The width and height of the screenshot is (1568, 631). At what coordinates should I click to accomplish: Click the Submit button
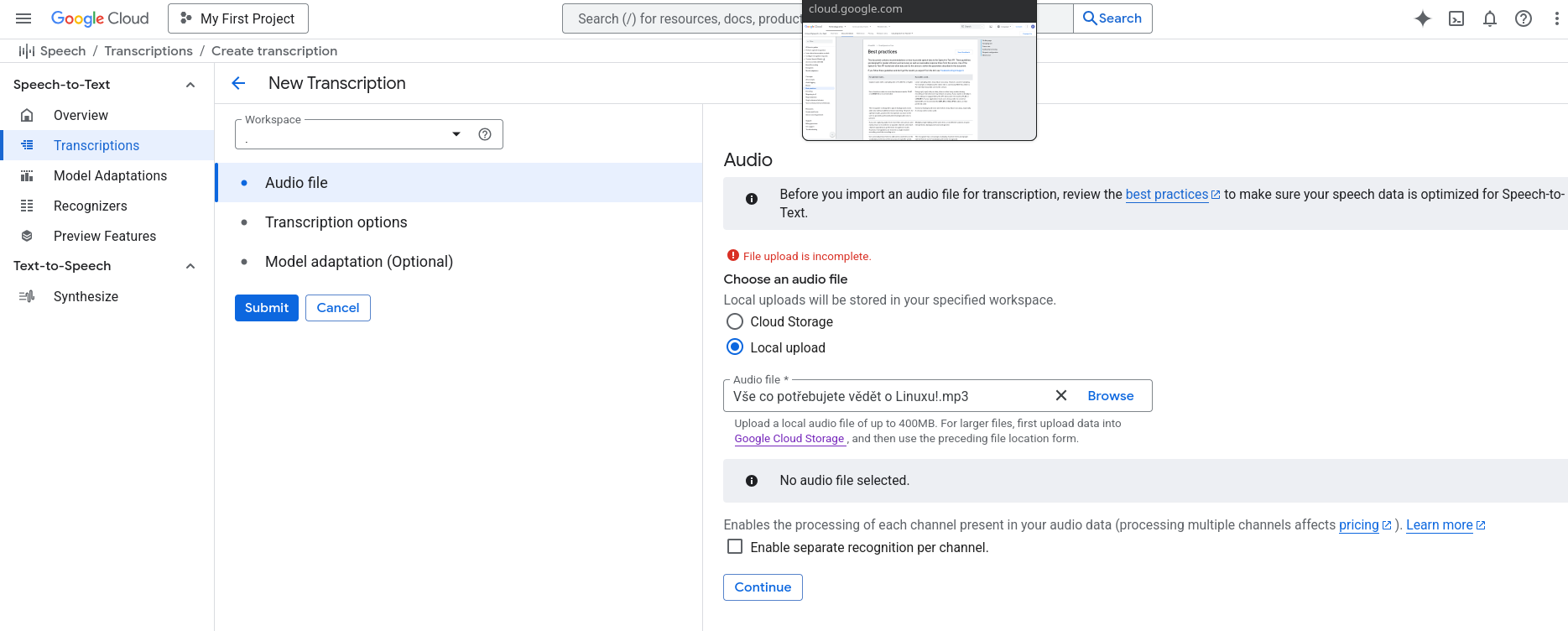point(266,308)
